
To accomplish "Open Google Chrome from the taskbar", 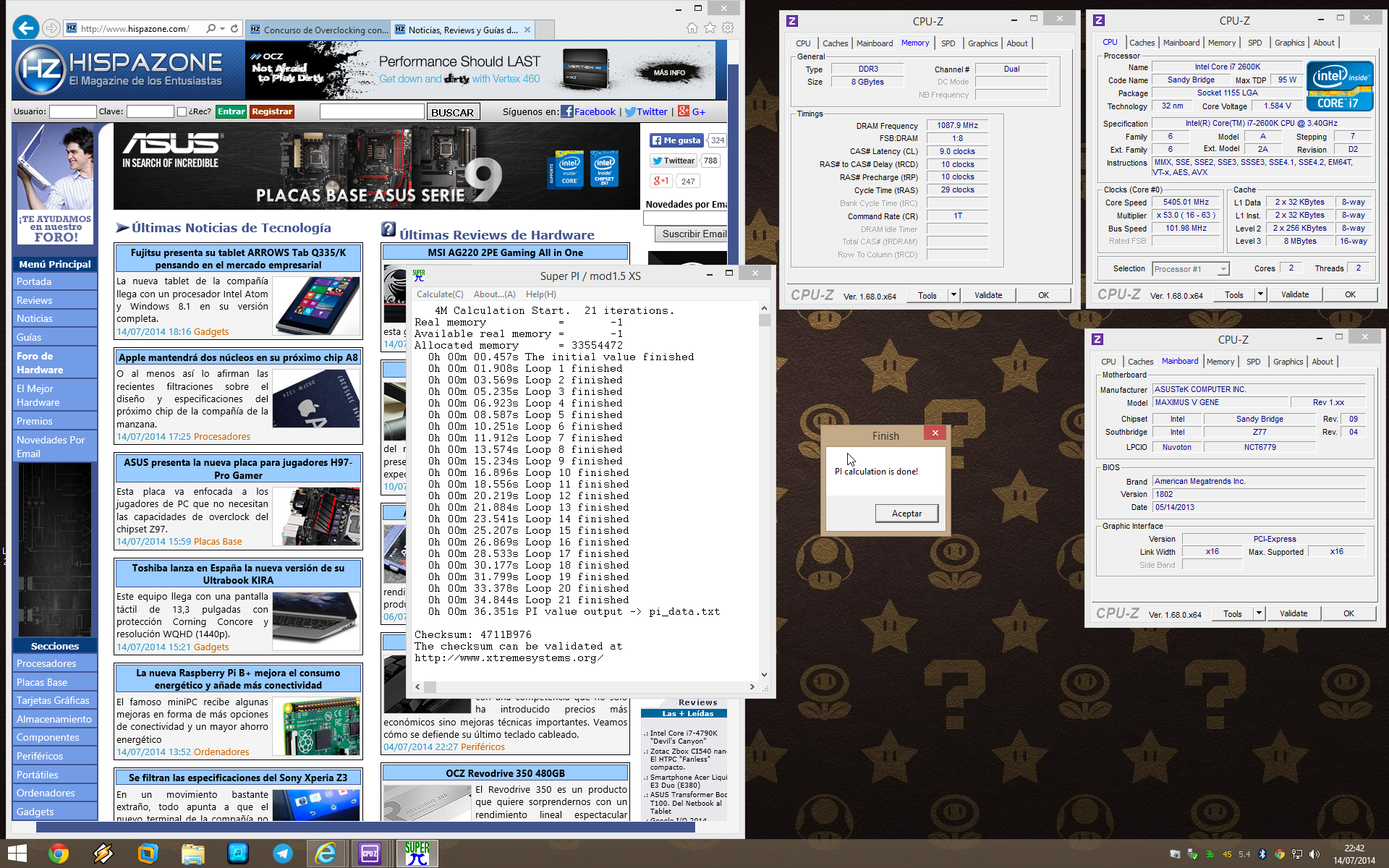I will [x=59, y=854].
